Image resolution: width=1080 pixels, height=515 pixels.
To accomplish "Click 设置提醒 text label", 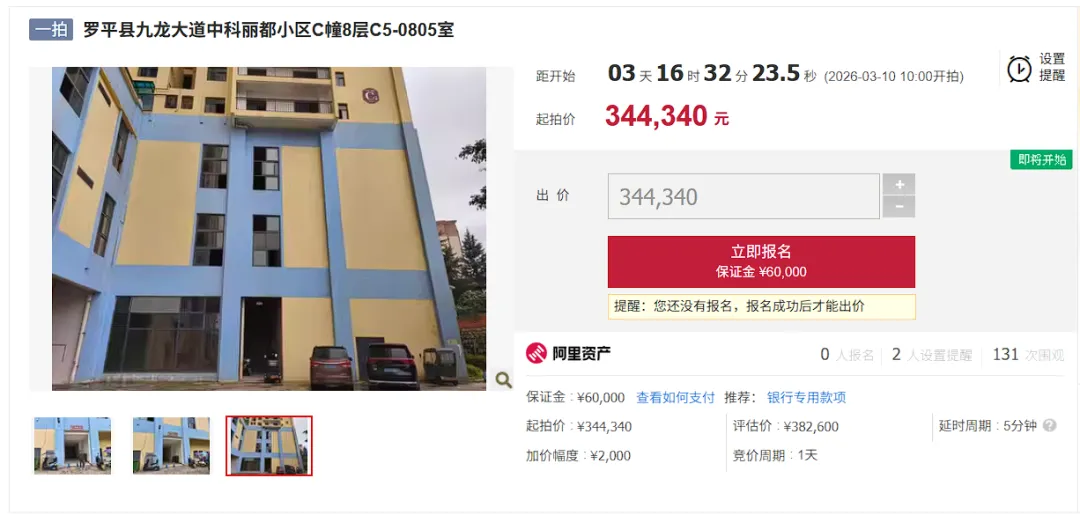I will pyautogui.click(x=1052, y=67).
